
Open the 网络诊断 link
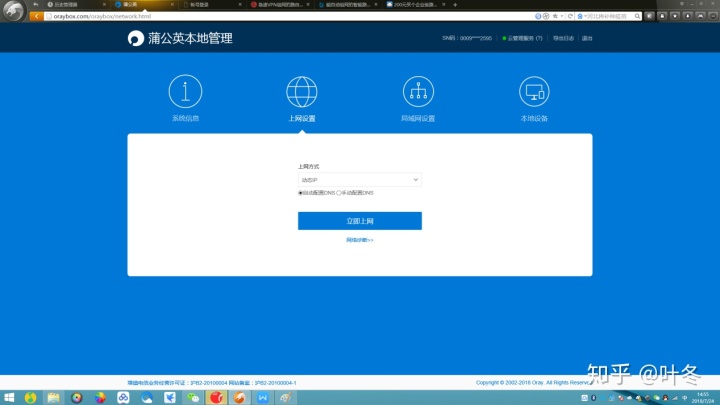pyautogui.click(x=360, y=240)
